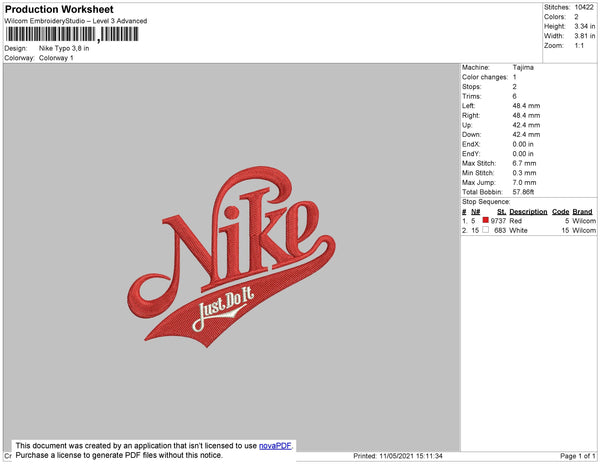Click the Code column header
600x464 pixels.
coord(560,212)
